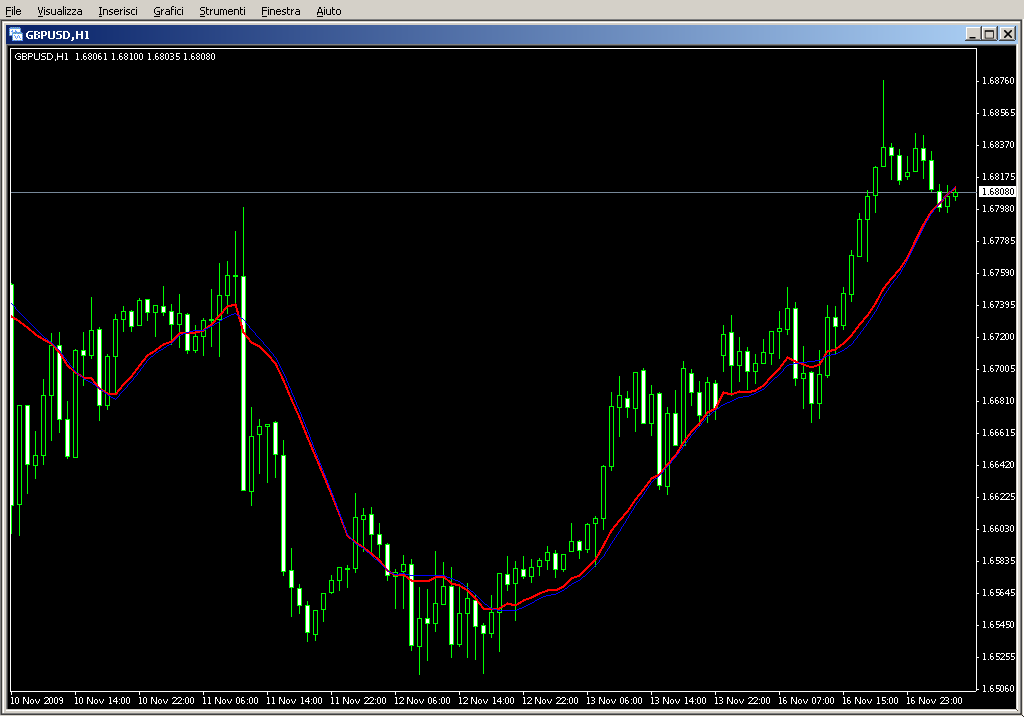The image size is (1024, 717).
Task: Open the Inserisci menu
Action: click(x=118, y=11)
